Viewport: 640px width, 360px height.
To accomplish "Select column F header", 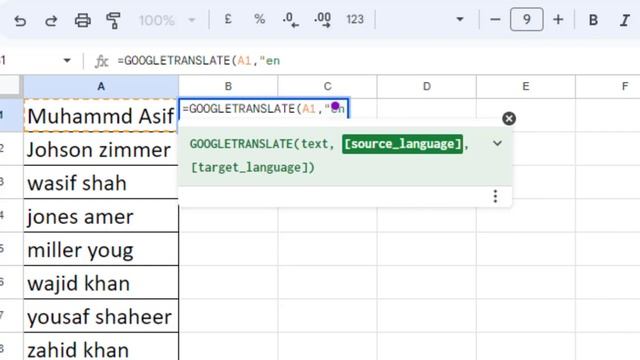I will click(608, 86).
